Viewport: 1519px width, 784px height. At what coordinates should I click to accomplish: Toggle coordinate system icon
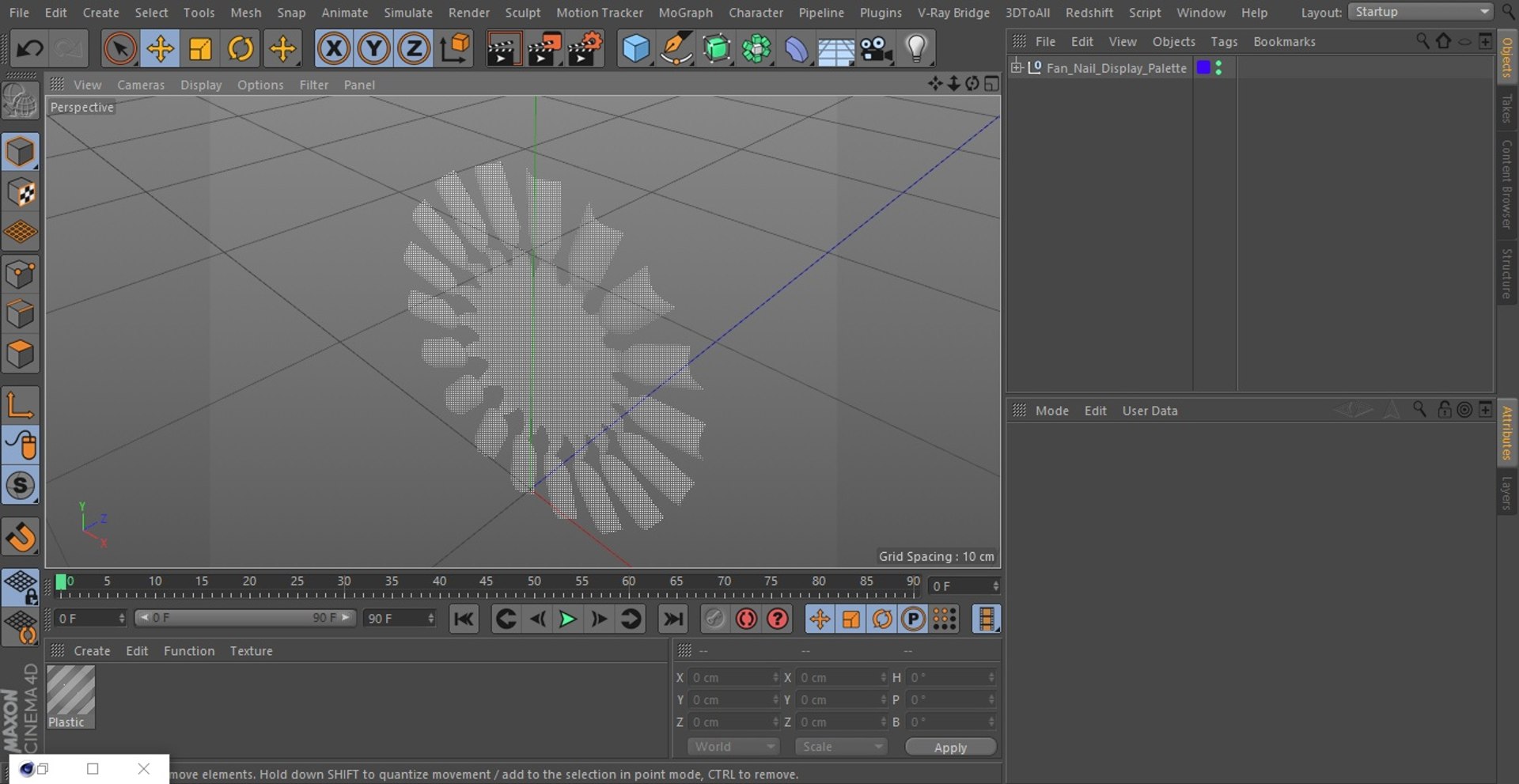click(x=455, y=49)
